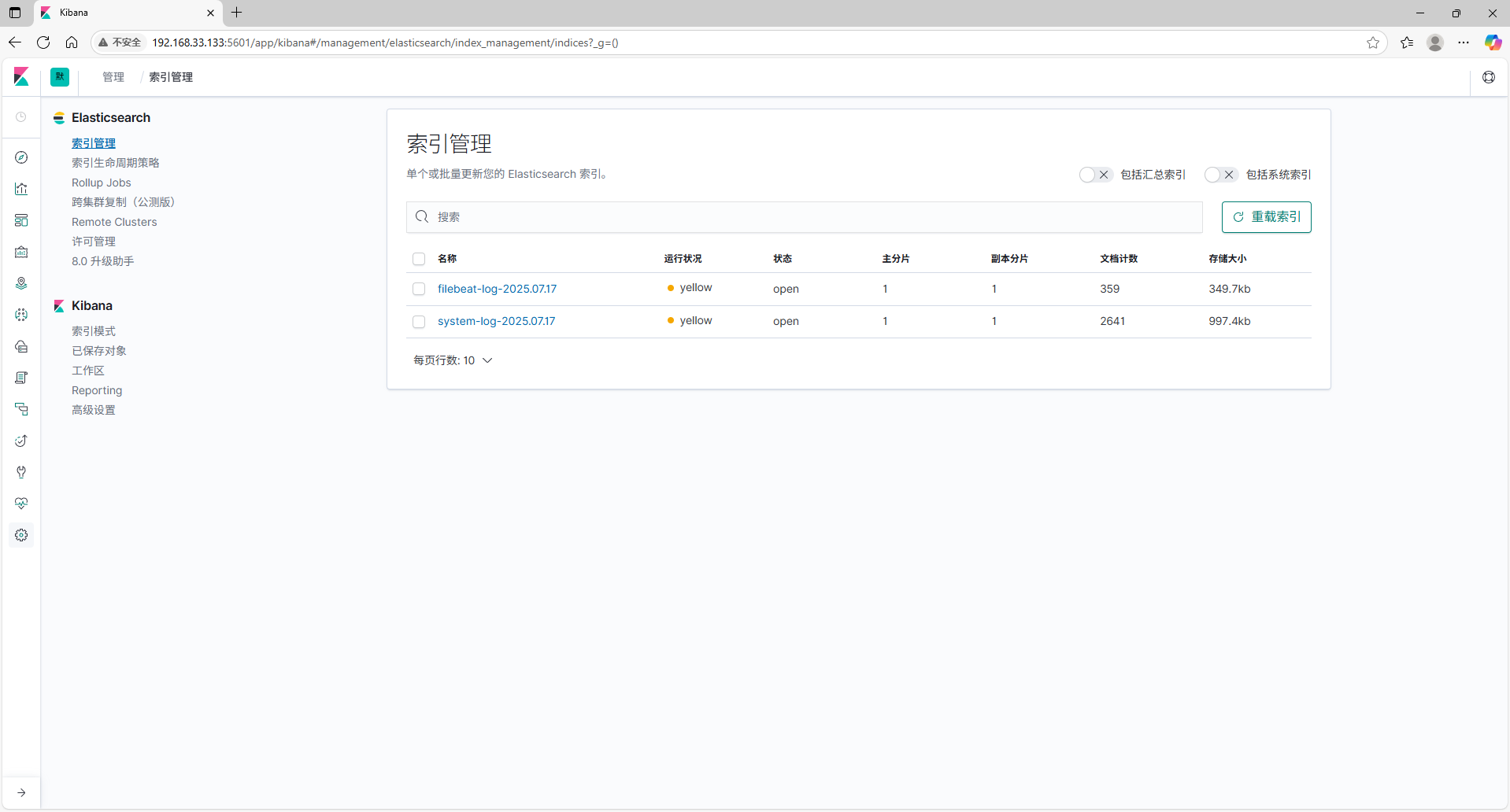Open APM from the sidebar icon
This screenshot has height=812, width=1510.
(21, 409)
